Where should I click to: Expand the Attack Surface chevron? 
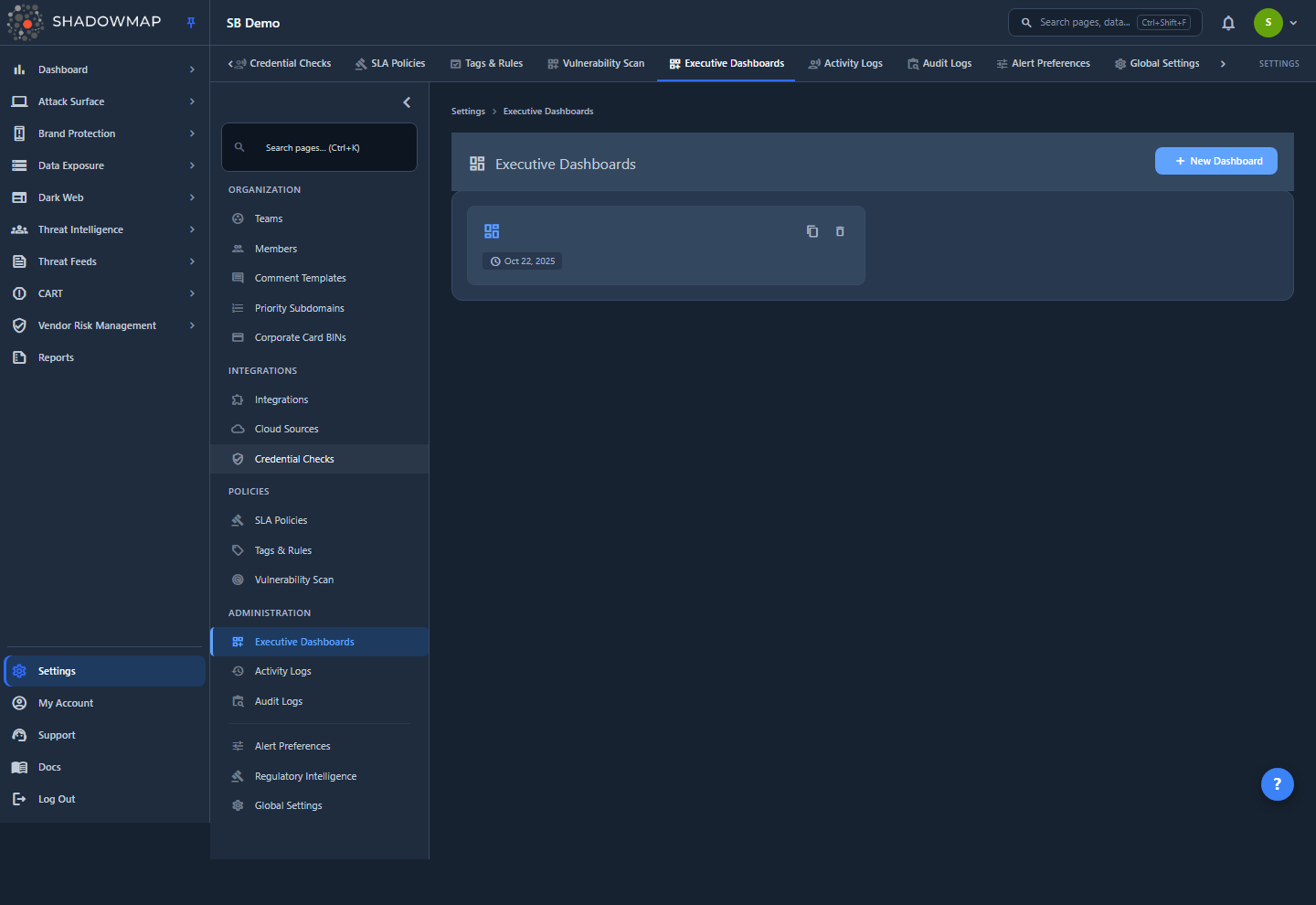click(192, 101)
